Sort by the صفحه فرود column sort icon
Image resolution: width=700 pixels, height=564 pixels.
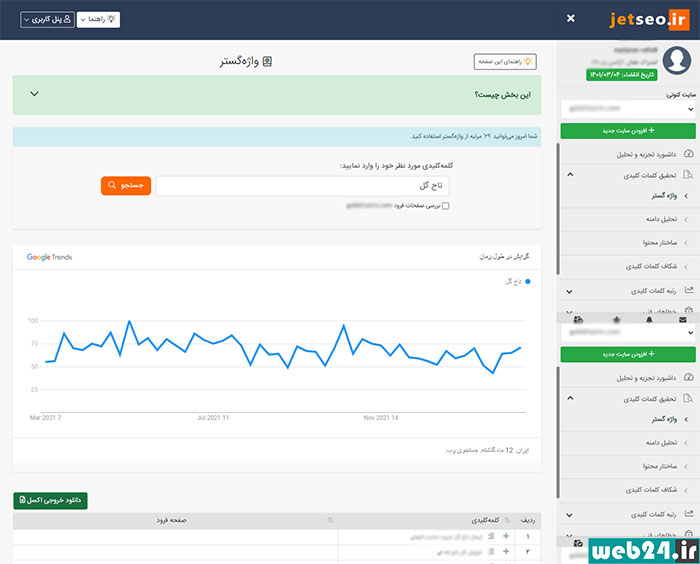[330, 520]
